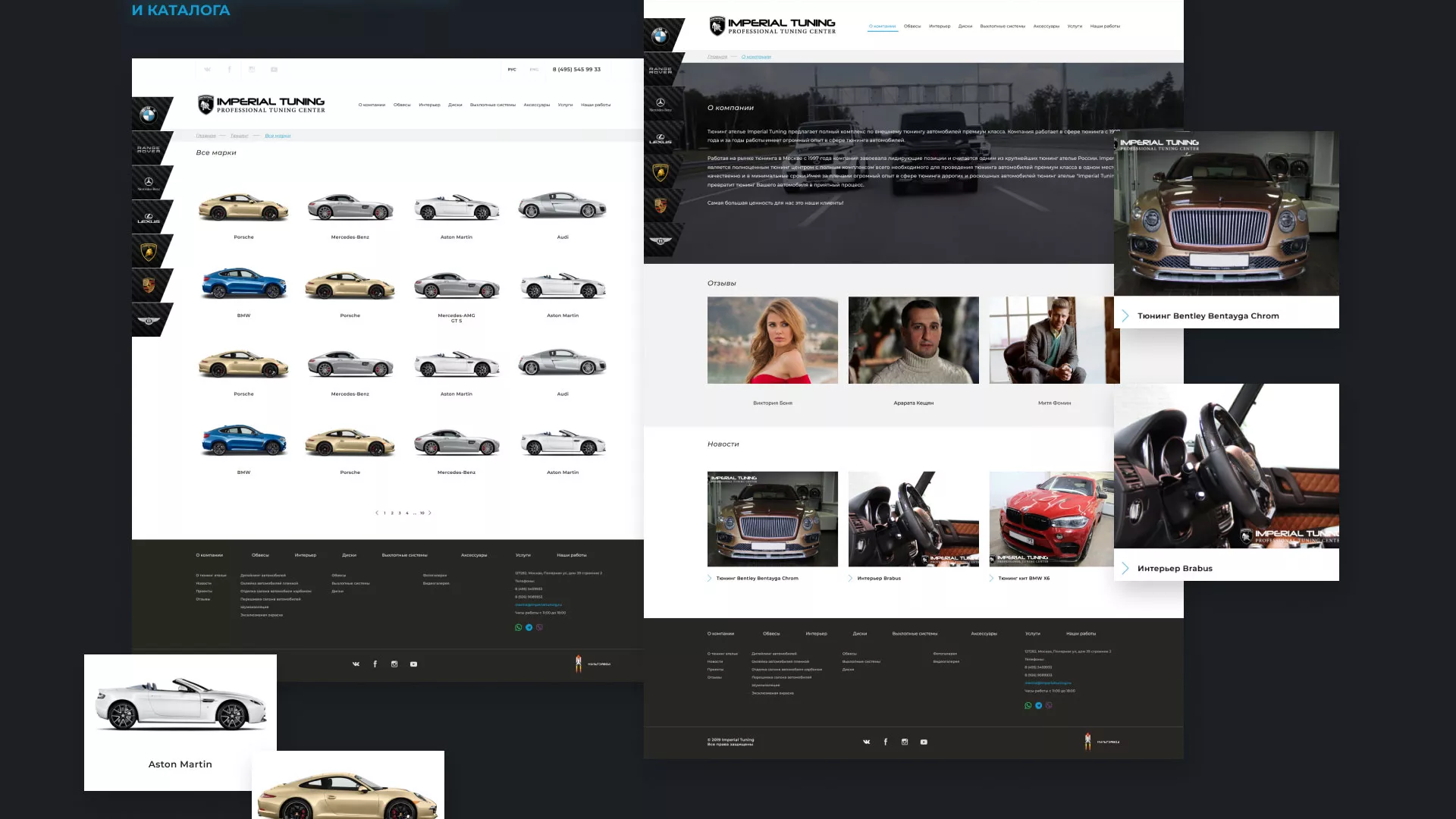Open Услуги menu in about-page top navigation
Screen dimensions: 1456x819
pyautogui.click(x=1075, y=26)
